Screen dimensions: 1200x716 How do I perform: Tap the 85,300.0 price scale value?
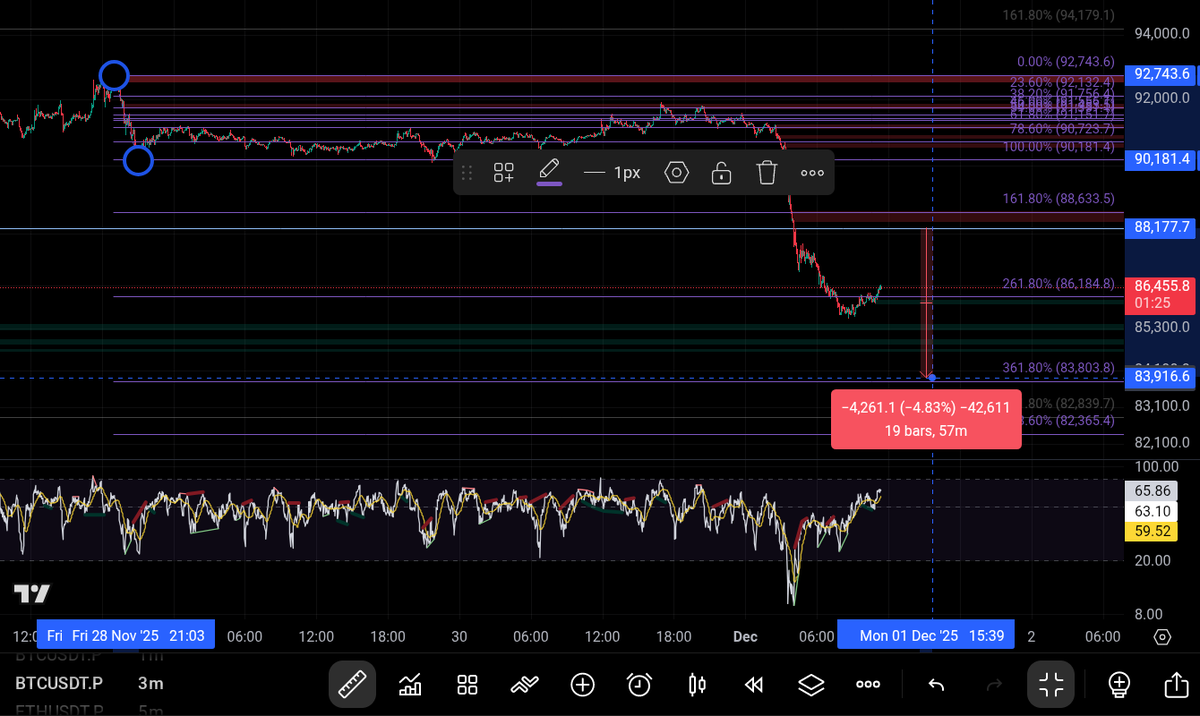(1162, 327)
